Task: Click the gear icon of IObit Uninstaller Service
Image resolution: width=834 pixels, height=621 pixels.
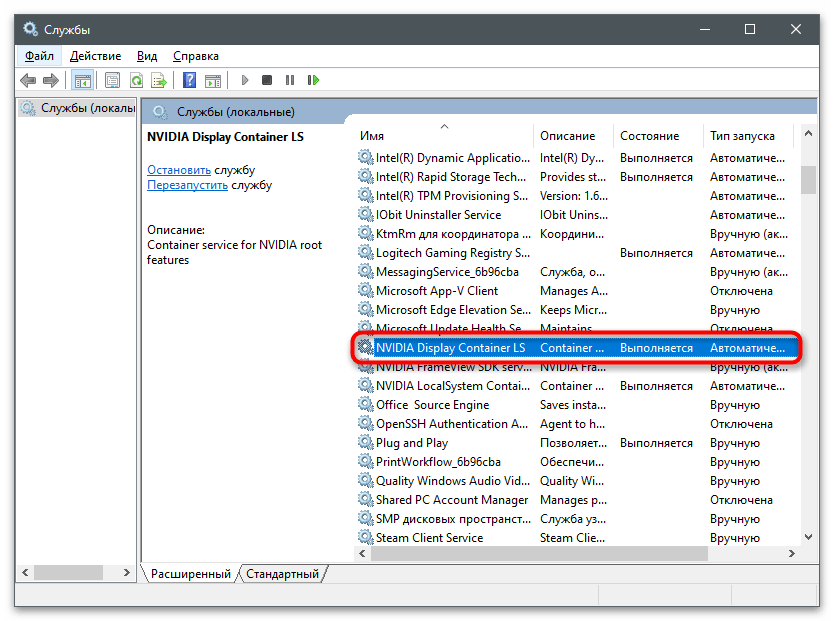Action: click(365, 214)
